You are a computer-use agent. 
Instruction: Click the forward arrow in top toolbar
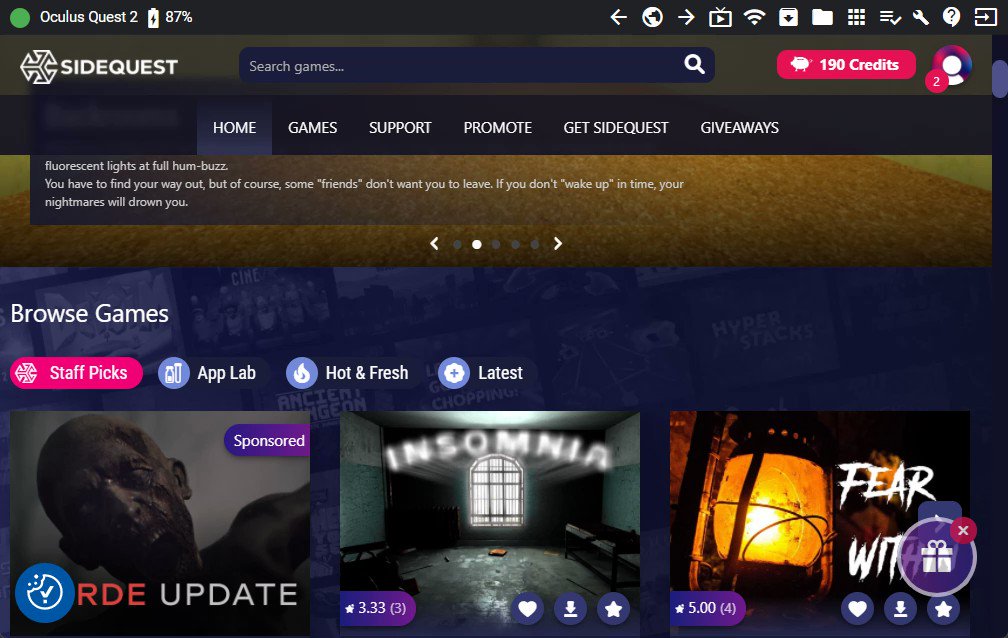coord(686,17)
